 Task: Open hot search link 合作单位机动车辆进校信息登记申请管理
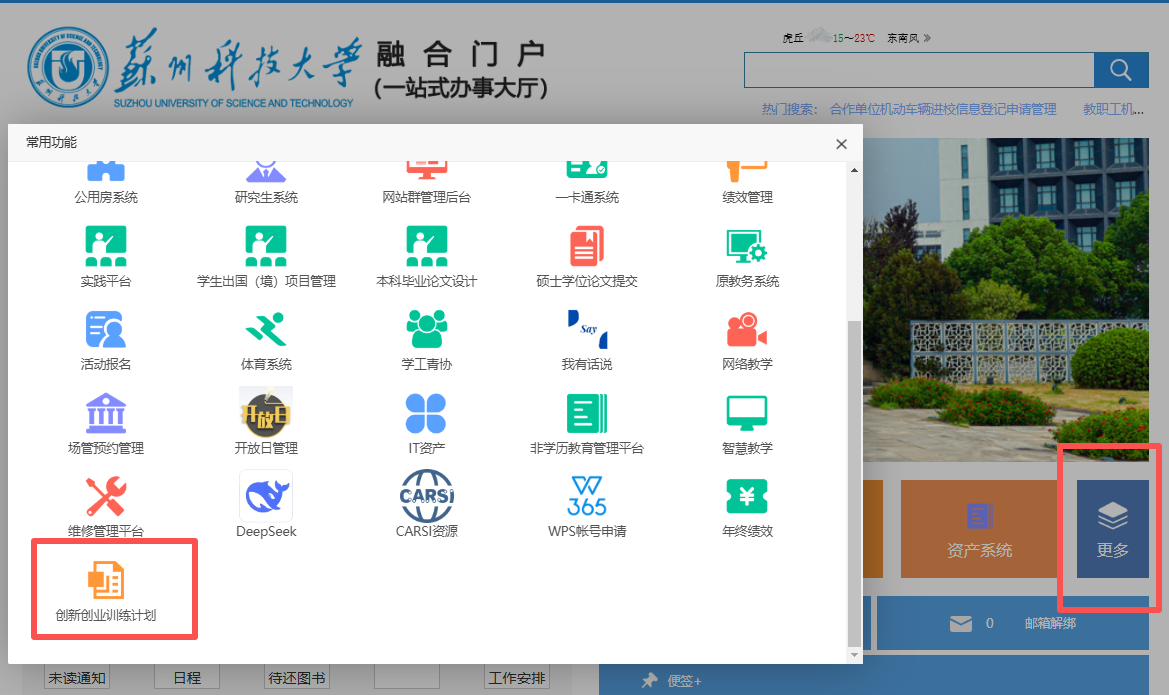click(942, 109)
